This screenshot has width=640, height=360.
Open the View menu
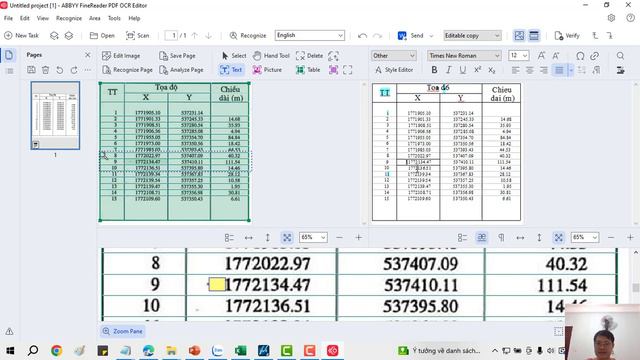(x=42, y=18)
